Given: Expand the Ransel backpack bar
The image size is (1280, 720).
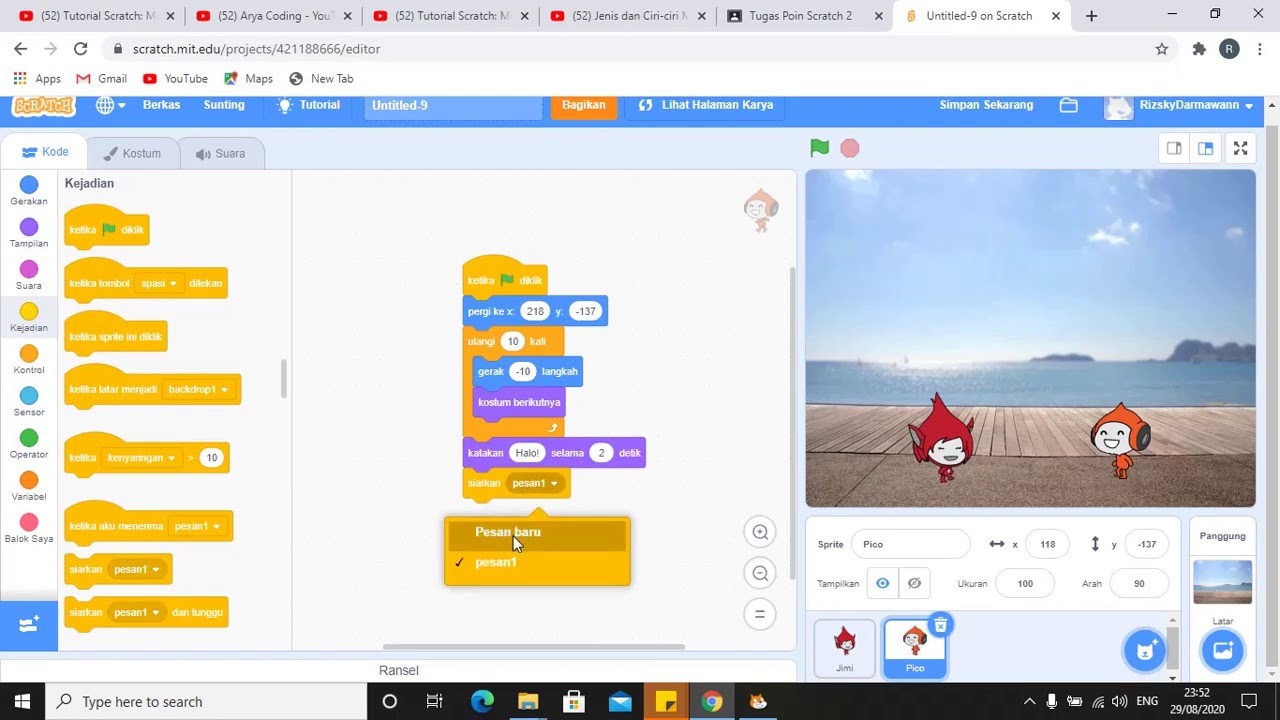Looking at the screenshot, I should coord(399,670).
